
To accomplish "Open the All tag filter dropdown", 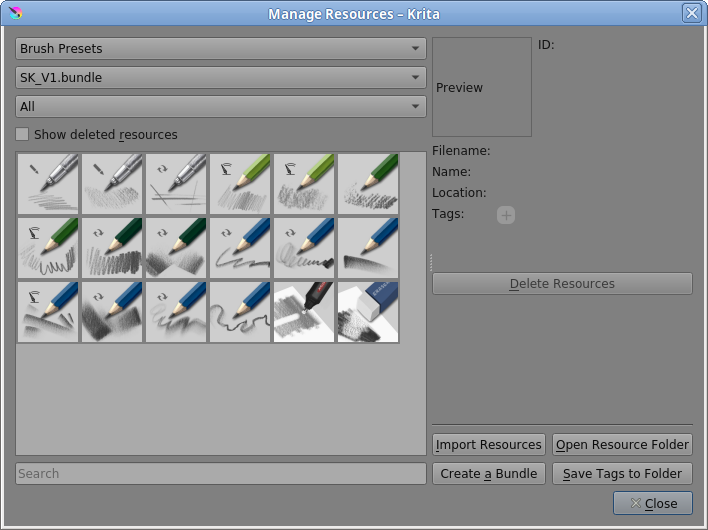I will [x=221, y=106].
